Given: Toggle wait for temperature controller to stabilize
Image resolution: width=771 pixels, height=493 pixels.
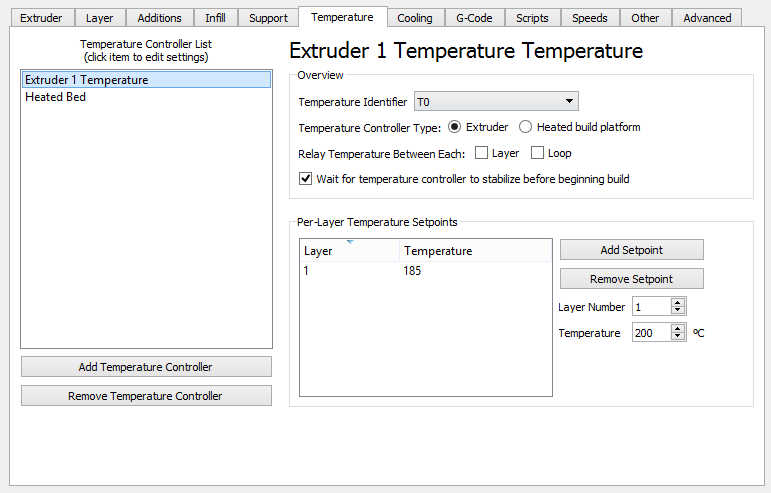Looking at the screenshot, I should (306, 179).
